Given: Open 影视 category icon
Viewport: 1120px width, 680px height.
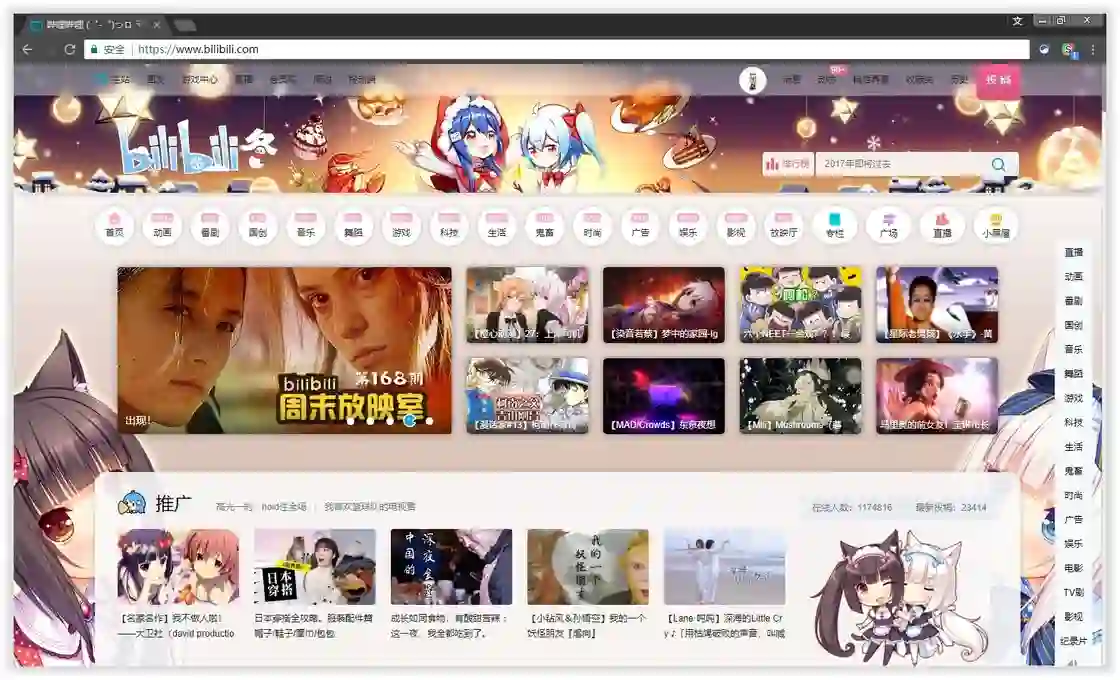Looking at the screenshot, I should click(x=736, y=226).
